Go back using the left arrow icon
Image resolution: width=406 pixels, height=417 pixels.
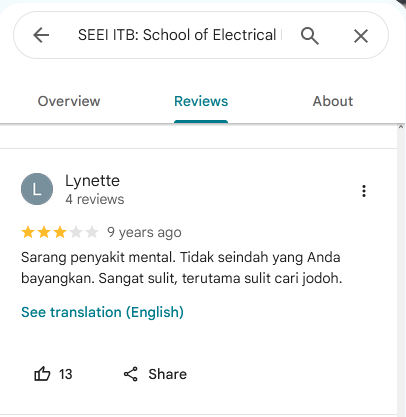click(x=41, y=35)
